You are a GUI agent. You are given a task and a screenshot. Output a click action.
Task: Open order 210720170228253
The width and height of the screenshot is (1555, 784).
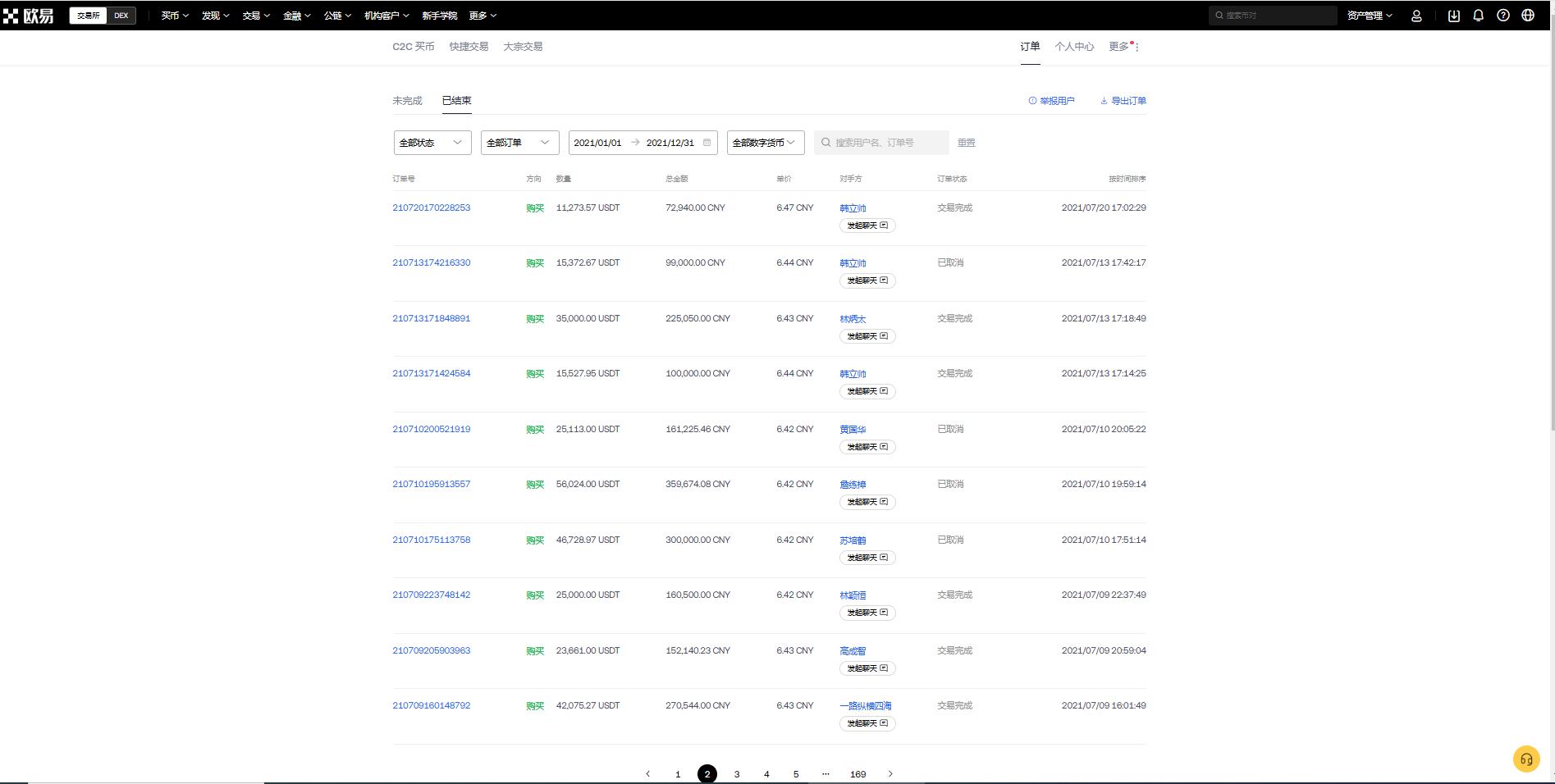(x=432, y=208)
